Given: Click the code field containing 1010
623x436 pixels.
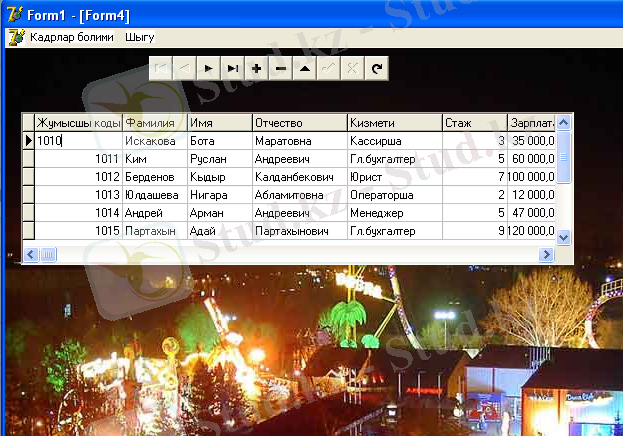Looking at the screenshot, I should point(79,141).
